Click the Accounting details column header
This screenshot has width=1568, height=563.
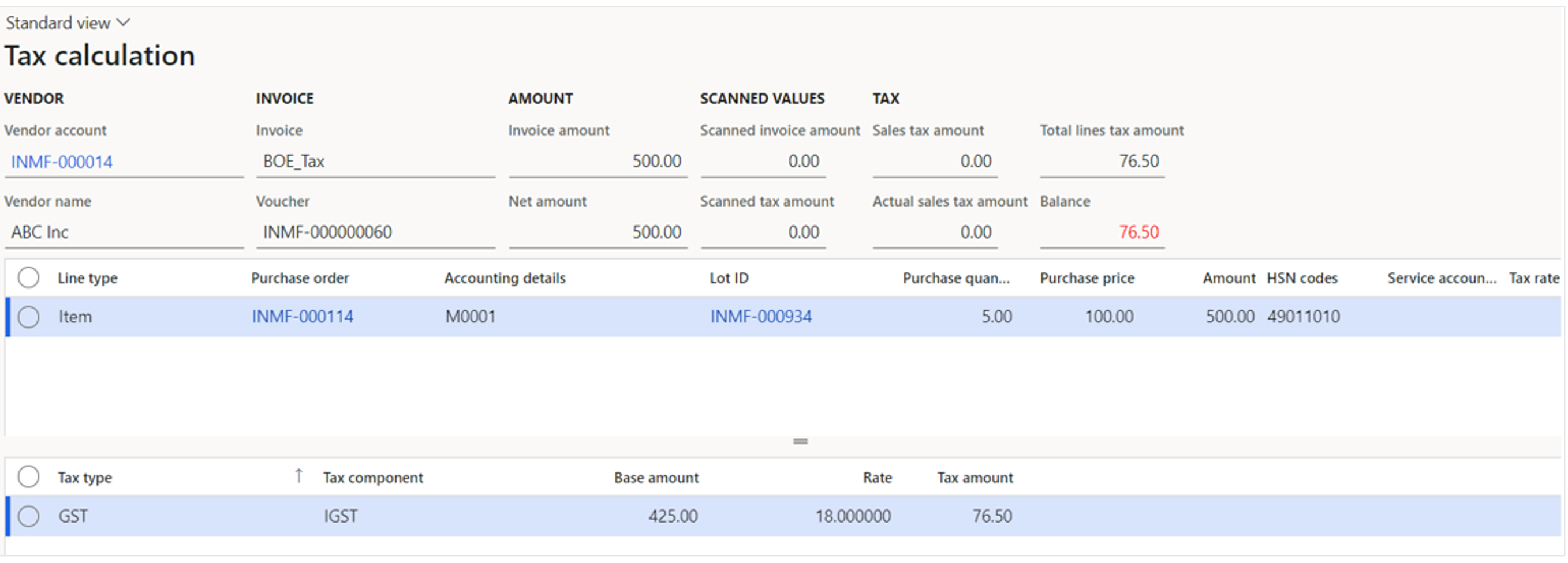tap(505, 279)
